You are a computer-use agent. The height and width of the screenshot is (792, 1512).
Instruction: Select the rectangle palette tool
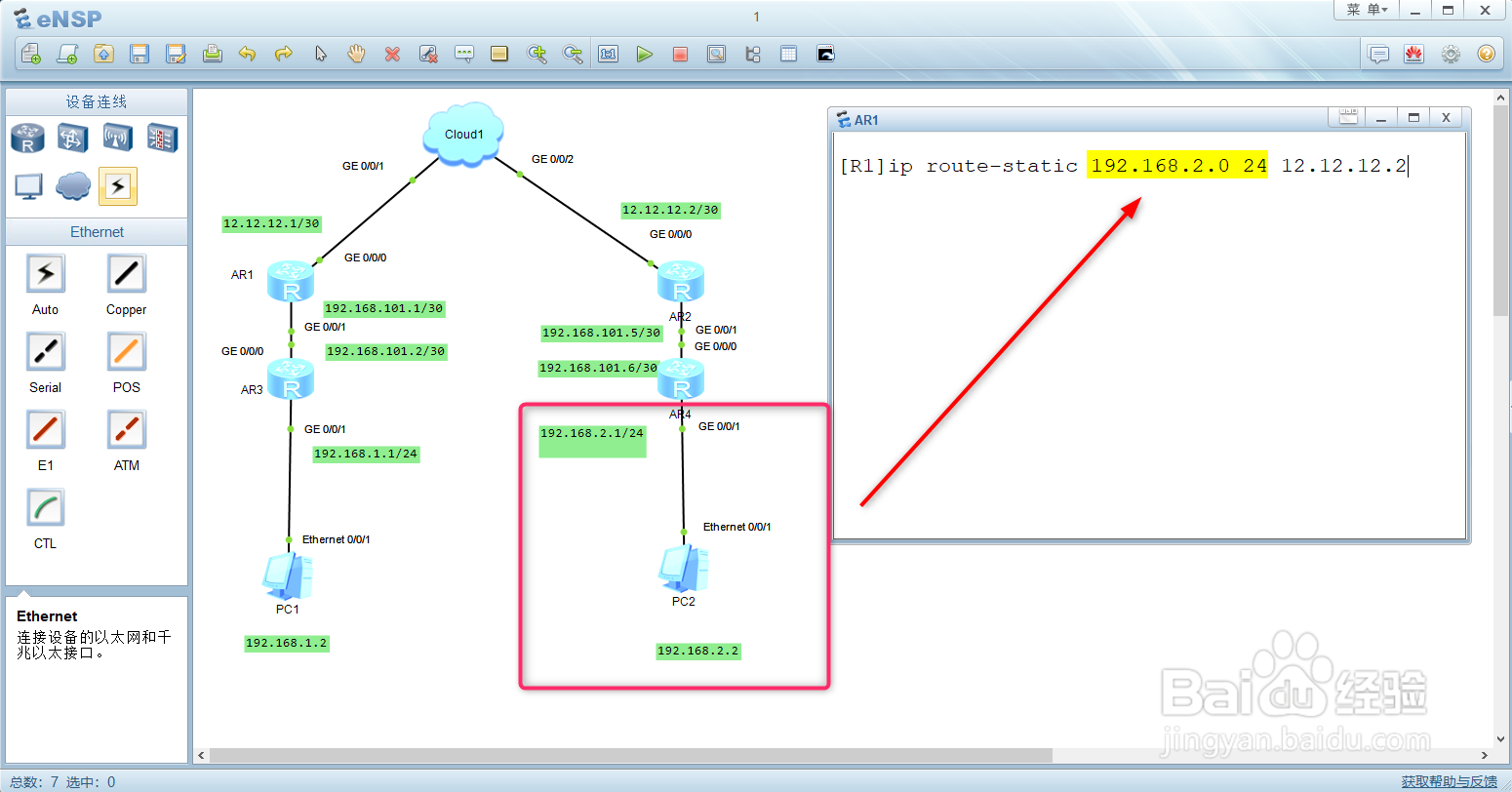[x=499, y=54]
